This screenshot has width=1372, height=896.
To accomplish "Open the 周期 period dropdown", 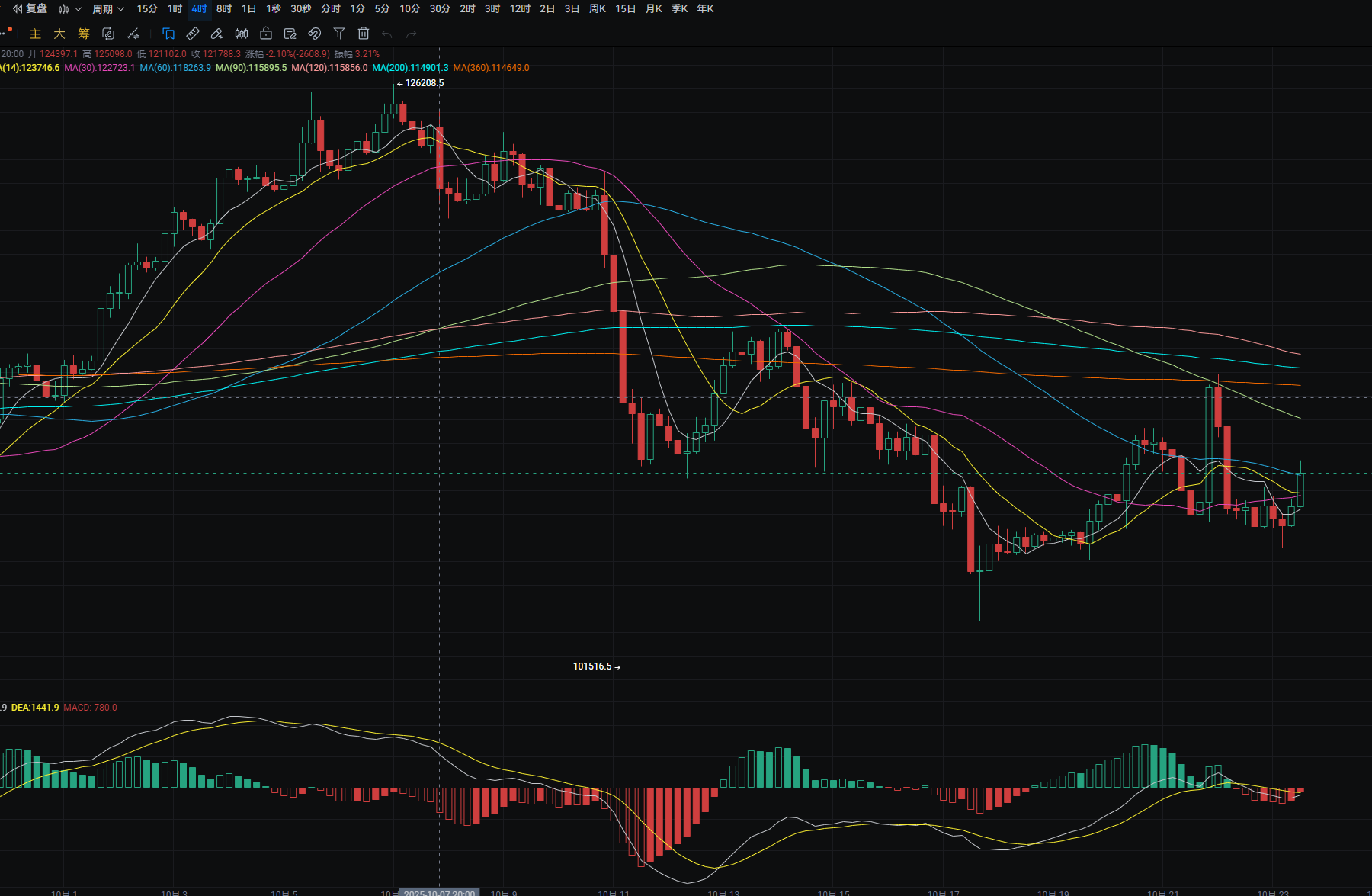I will click(x=107, y=9).
